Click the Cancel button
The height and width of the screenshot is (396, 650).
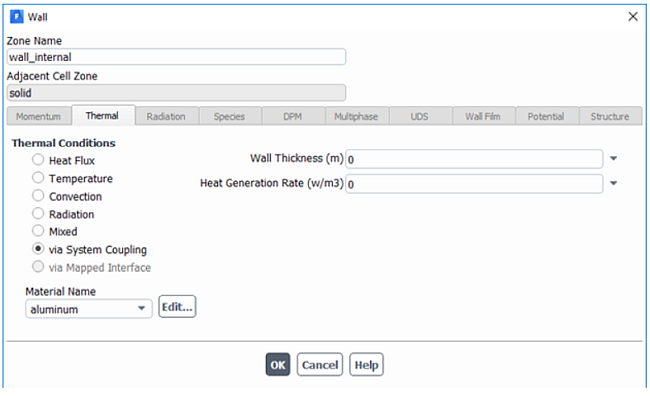coord(320,364)
